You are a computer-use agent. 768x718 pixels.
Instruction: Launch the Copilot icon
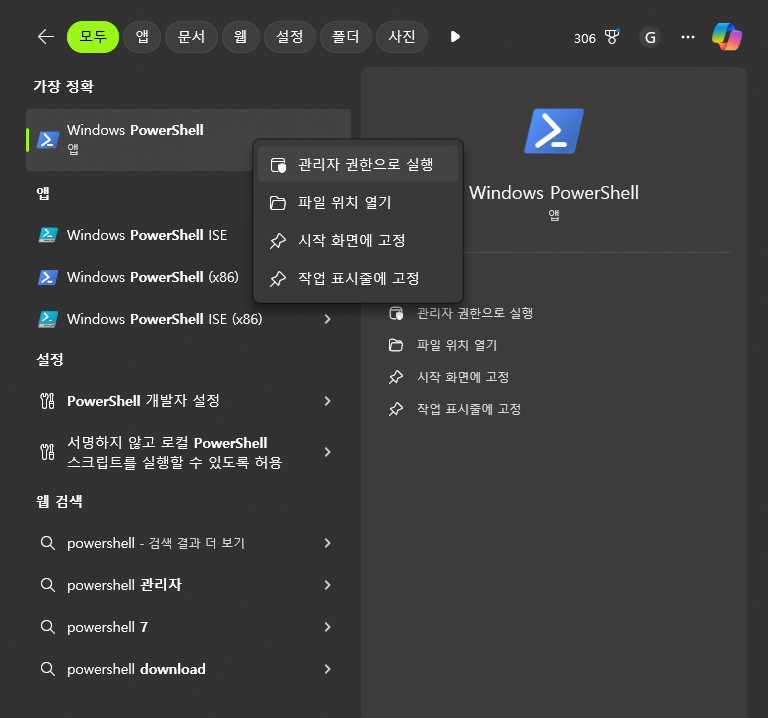coord(727,37)
